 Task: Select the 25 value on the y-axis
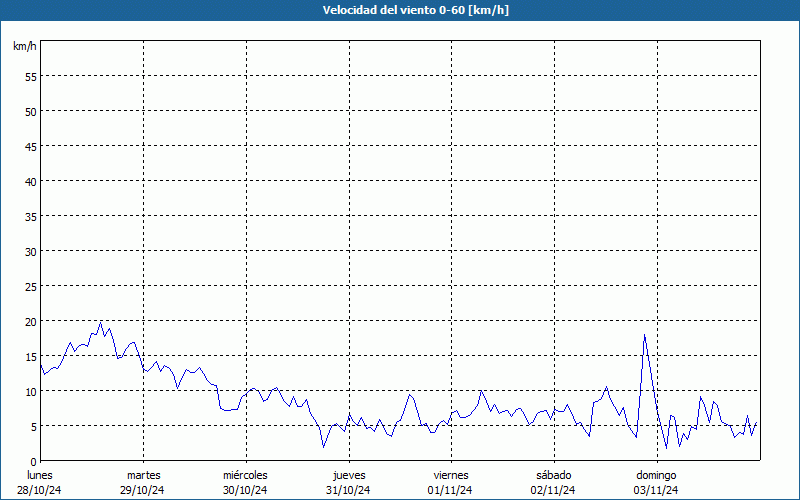(x=31, y=286)
